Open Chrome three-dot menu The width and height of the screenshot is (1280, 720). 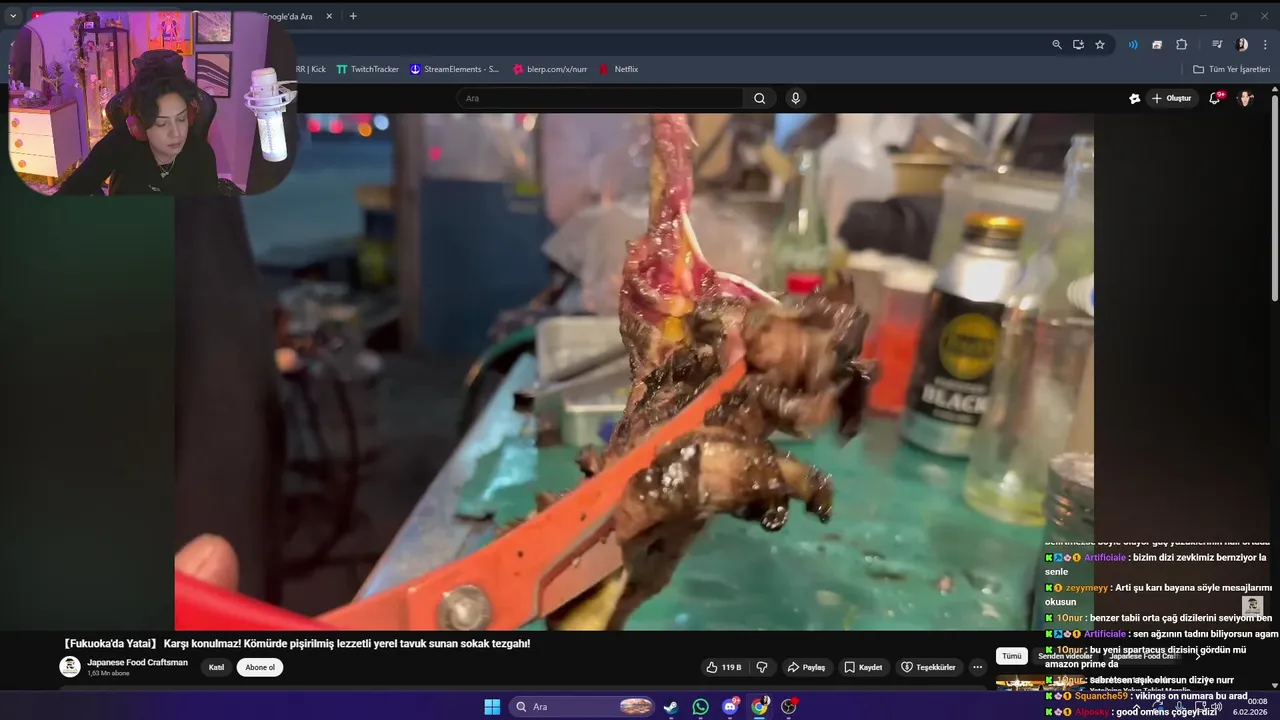click(x=1265, y=44)
